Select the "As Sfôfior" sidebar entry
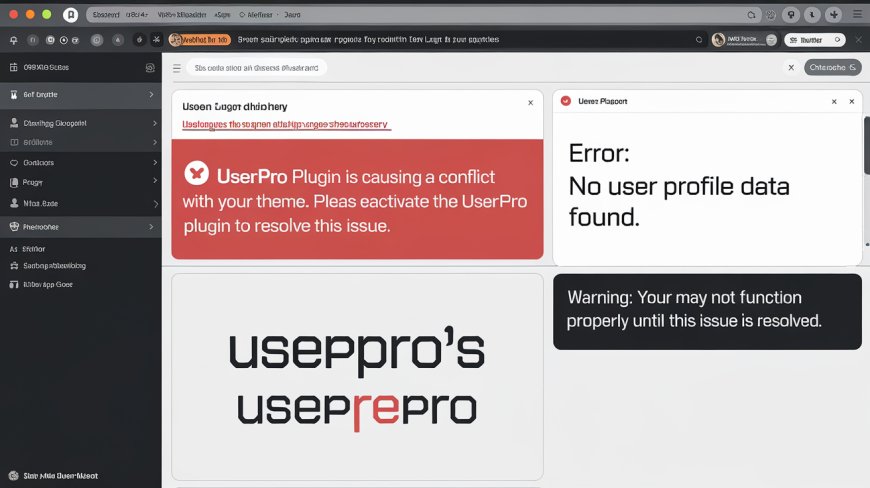This screenshot has height=488, width=870. click(27, 249)
